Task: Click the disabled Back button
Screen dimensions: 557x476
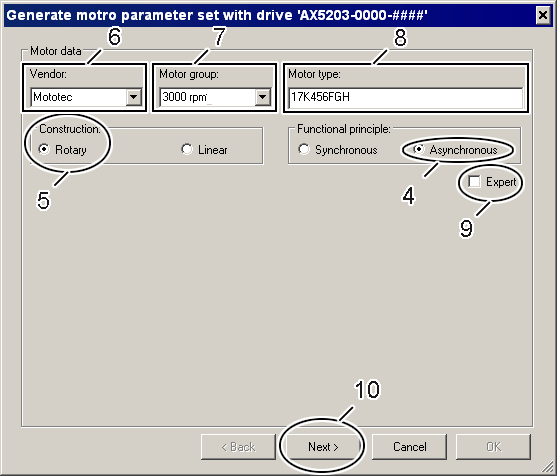Action: 238,447
